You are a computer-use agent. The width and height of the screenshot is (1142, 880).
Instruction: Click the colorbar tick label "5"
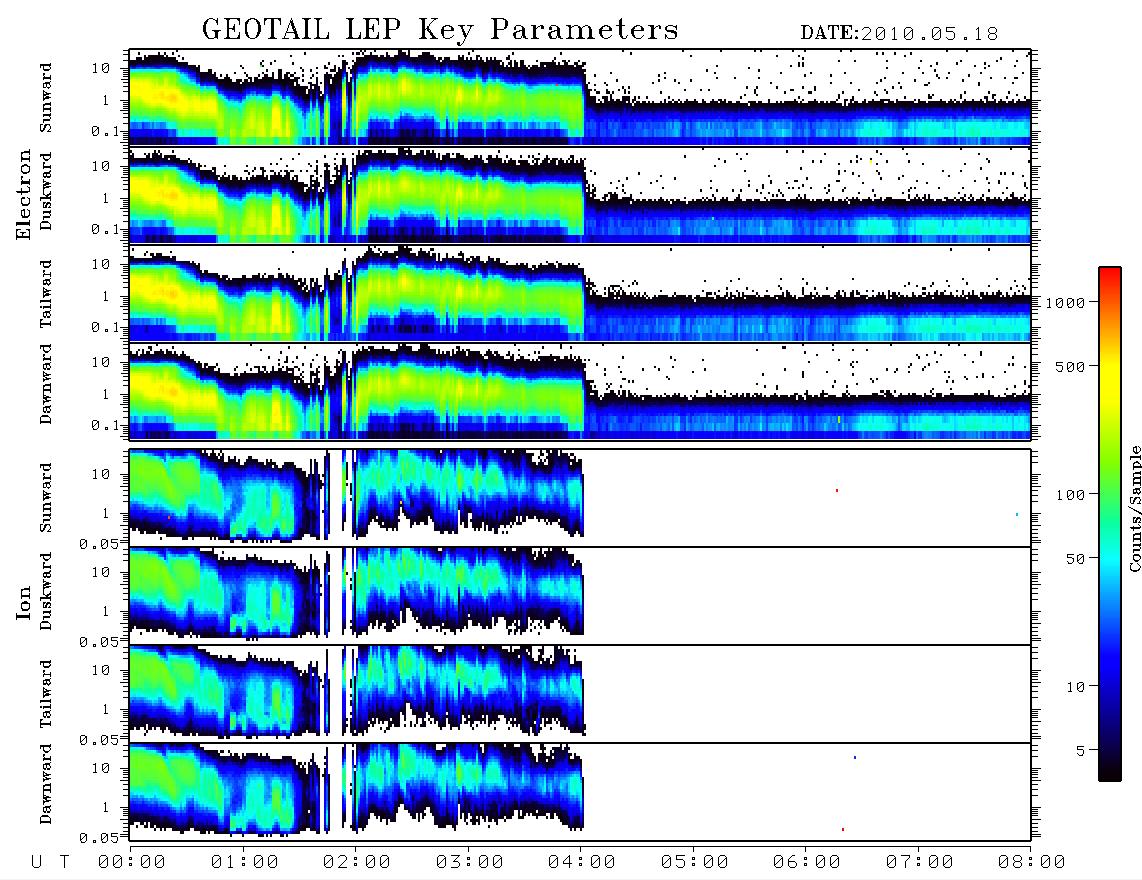click(1081, 751)
